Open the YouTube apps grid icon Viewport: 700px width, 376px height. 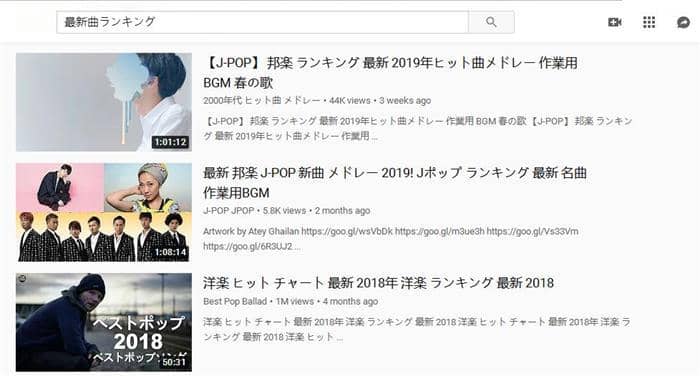[649, 22]
